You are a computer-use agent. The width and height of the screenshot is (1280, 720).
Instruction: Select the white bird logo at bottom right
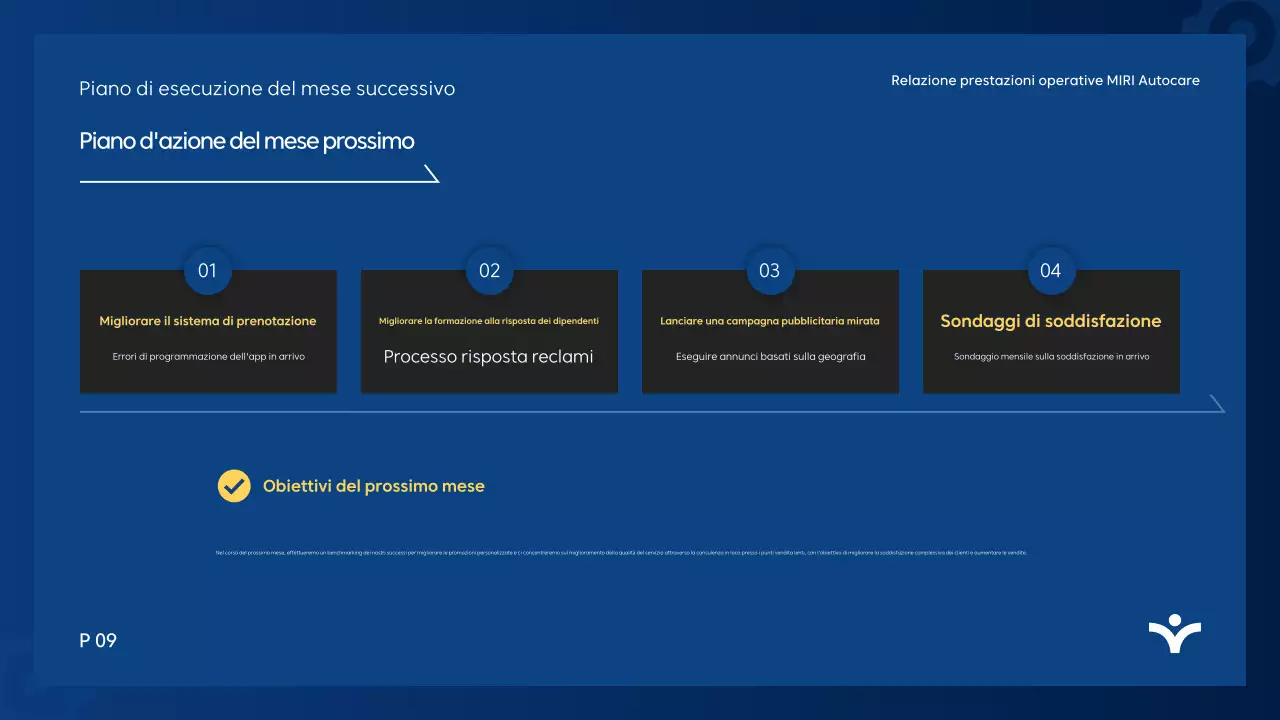(x=1175, y=632)
